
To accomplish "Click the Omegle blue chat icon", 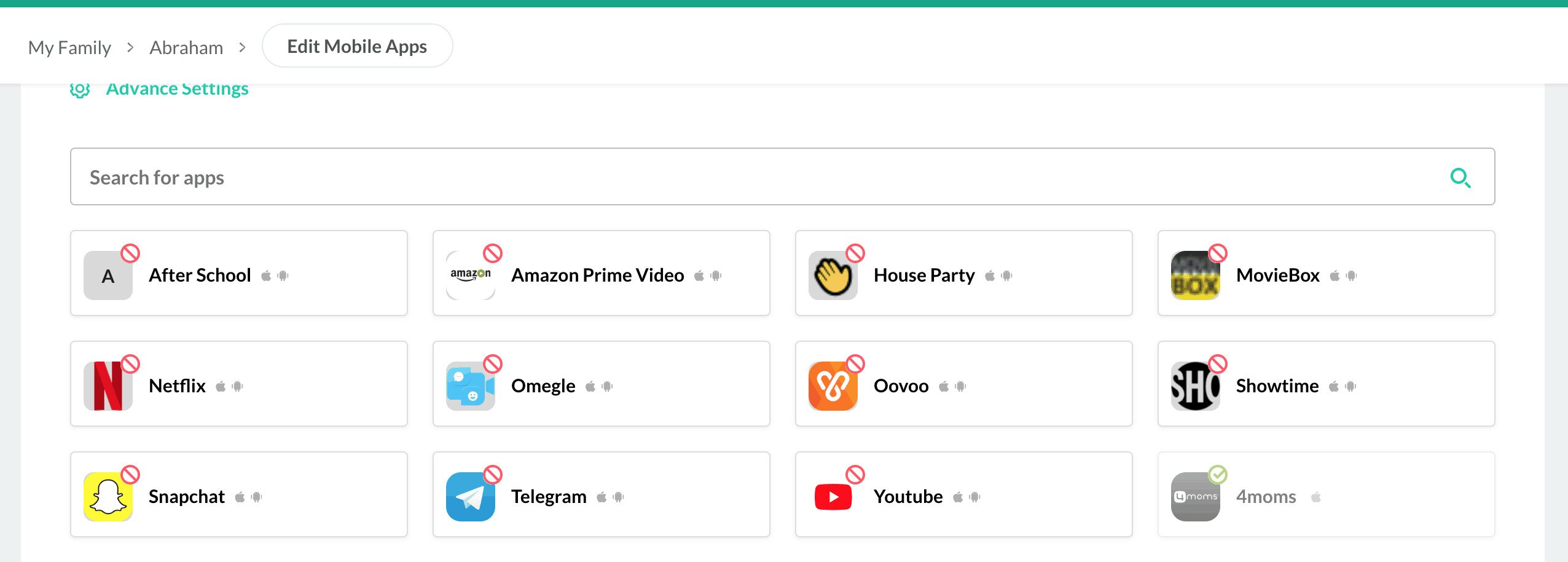I will coord(470,386).
